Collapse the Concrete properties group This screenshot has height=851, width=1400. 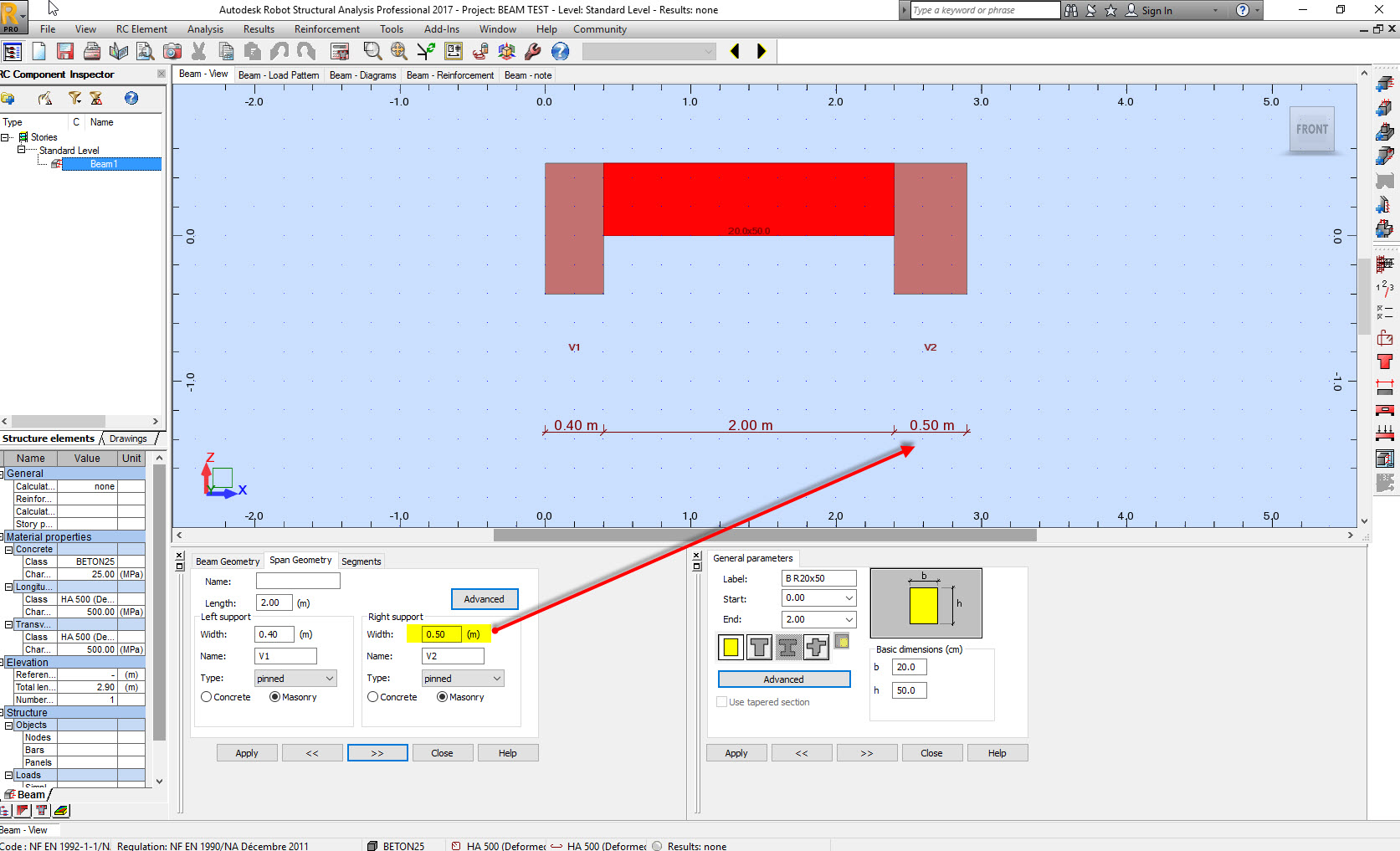tap(9, 550)
